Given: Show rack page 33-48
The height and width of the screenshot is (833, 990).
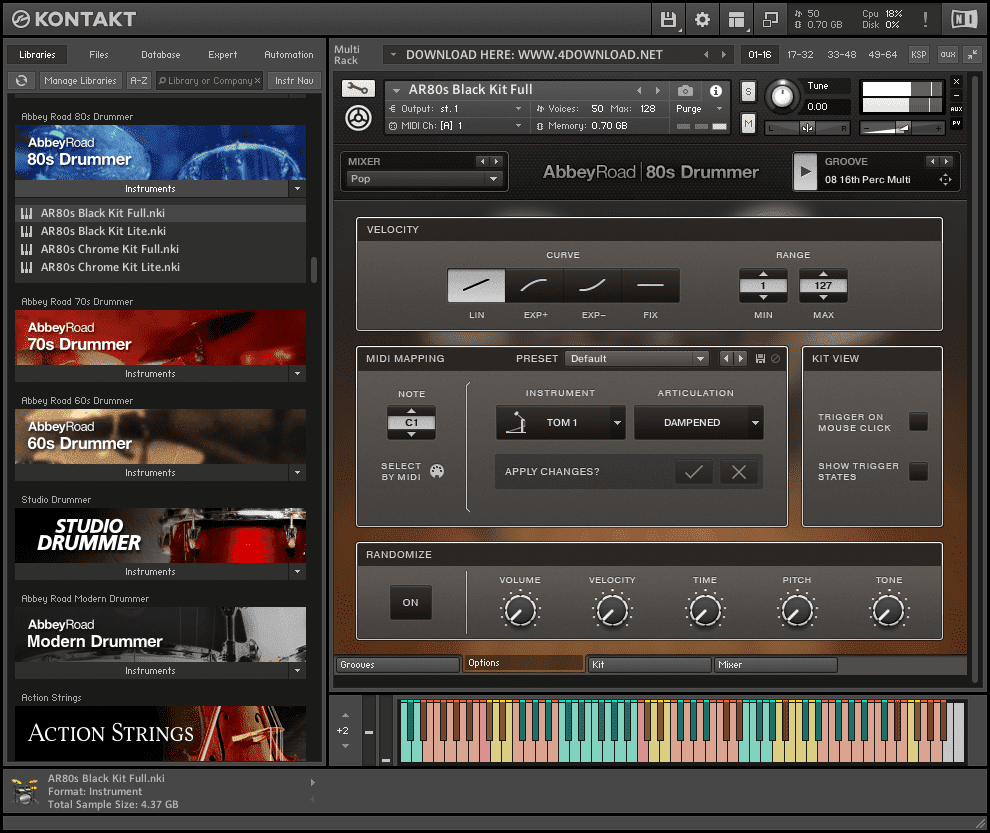Looking at the screenshot, I should [842, 54].
